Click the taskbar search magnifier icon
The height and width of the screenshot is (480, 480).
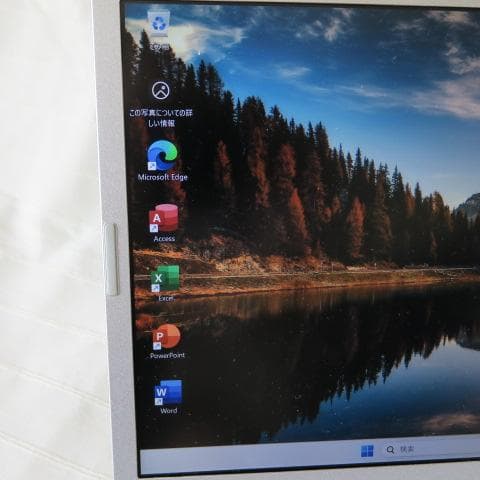click(x=390, y=450)
